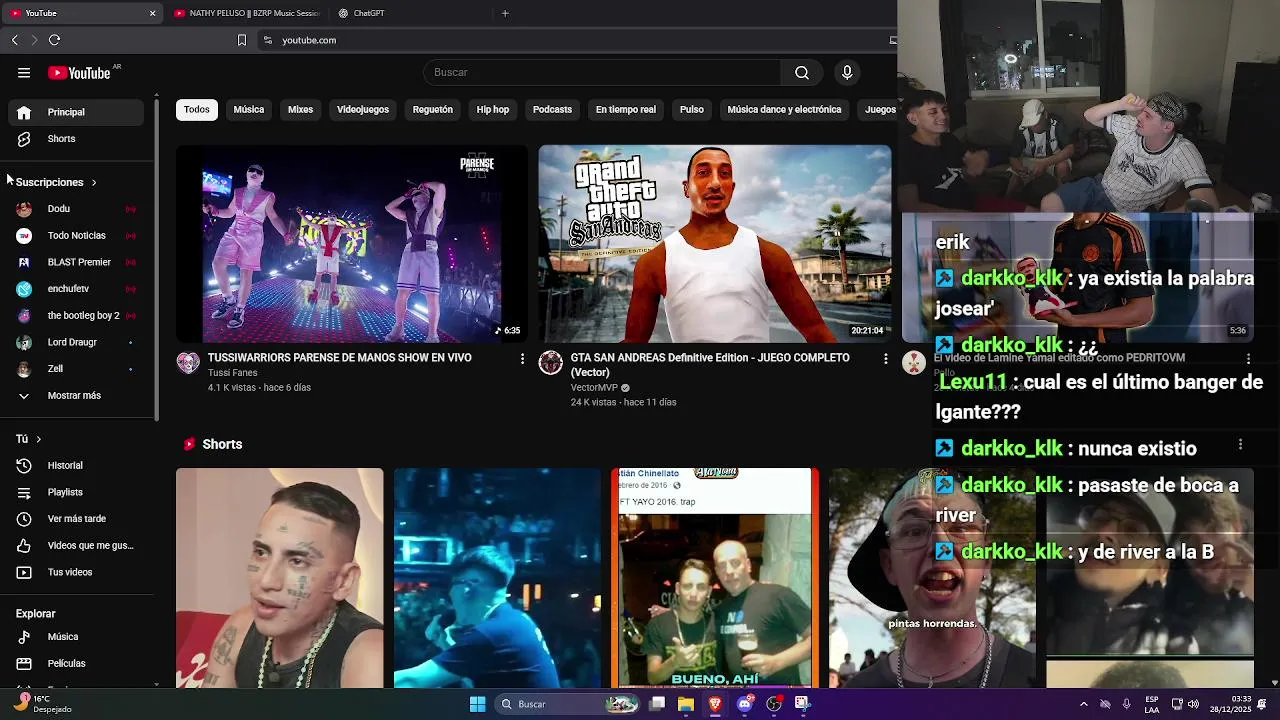
Task: Open File Explorer from taskbar
Action: pos(686,704)
